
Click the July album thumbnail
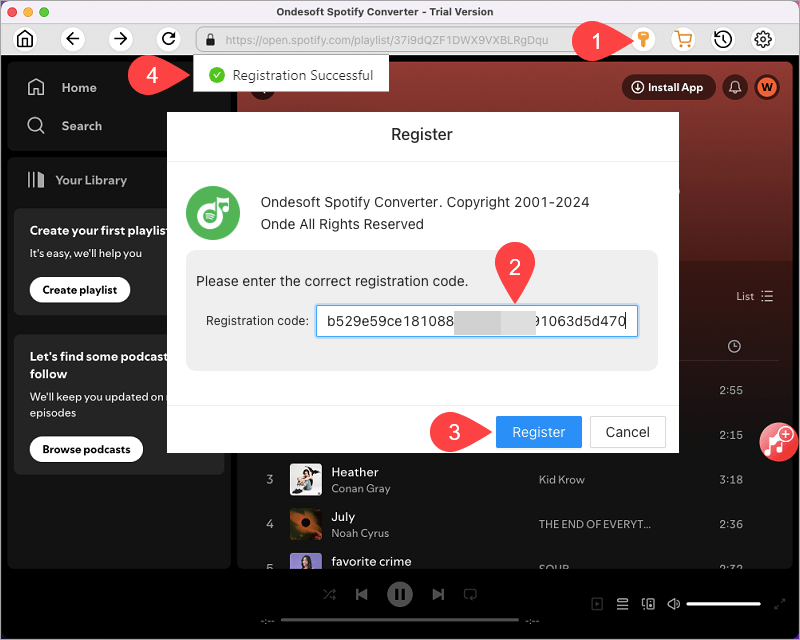click(x=306, y=524)
